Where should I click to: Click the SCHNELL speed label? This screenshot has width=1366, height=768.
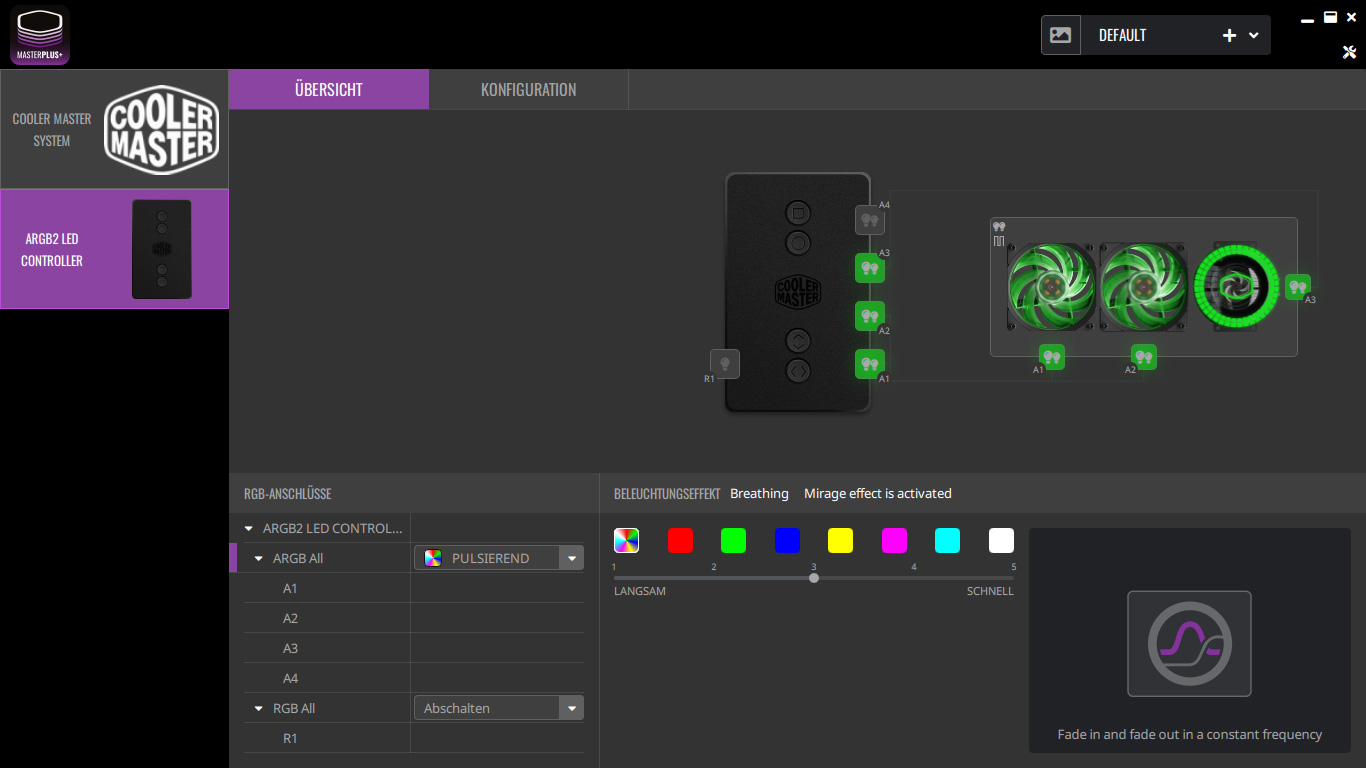pos(990,591)
